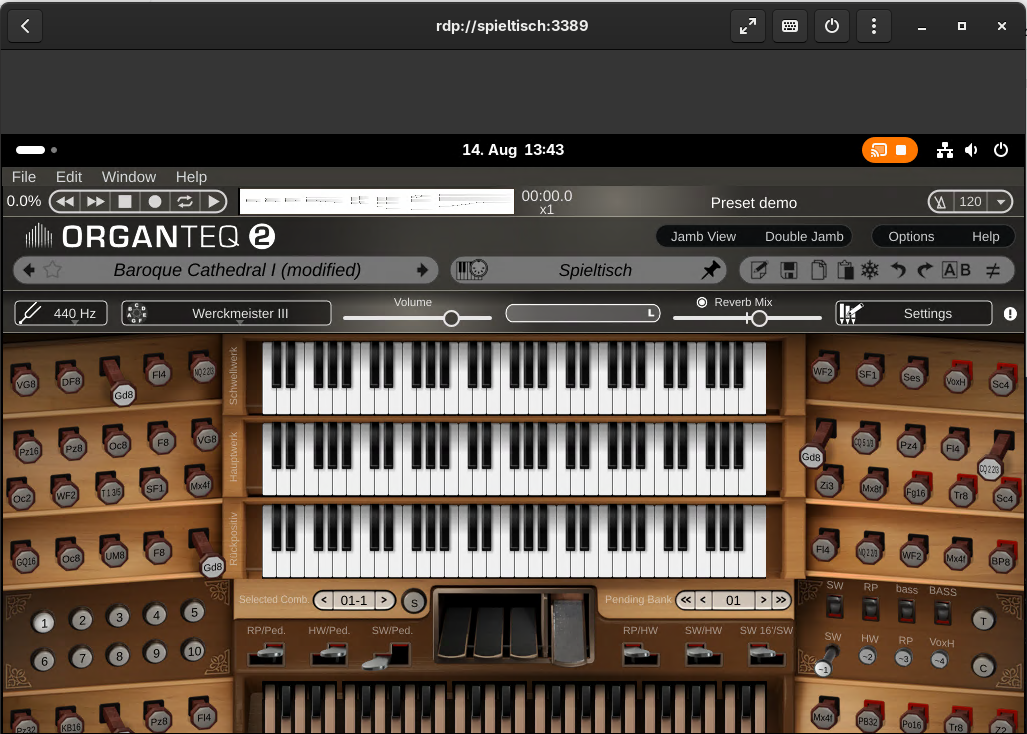This screenshot has height=734, width=1027.
Task: Open the Werckmeister III temperament selector
Action: (x=227, y=314)
